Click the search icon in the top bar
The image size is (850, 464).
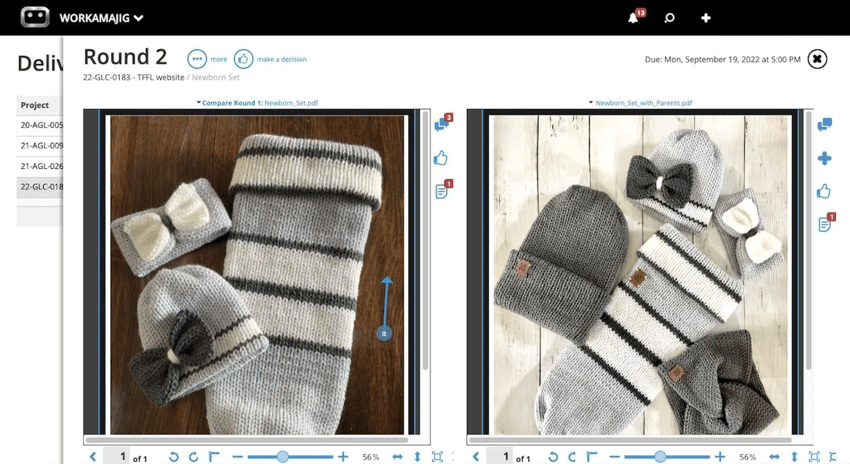(x=670, y=18)
